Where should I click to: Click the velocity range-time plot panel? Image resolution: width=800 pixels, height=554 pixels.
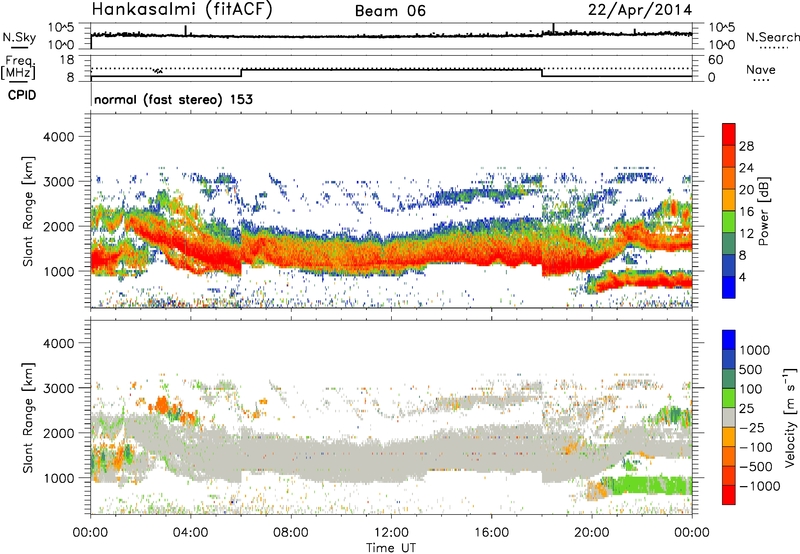(x=391, y=417)
